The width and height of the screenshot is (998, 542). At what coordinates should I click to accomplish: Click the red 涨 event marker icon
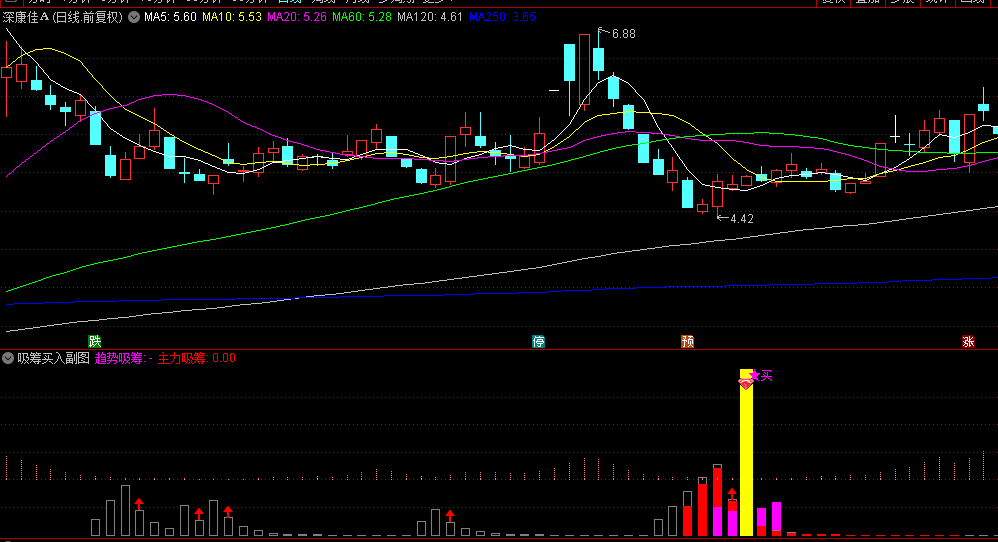point(968,342)
